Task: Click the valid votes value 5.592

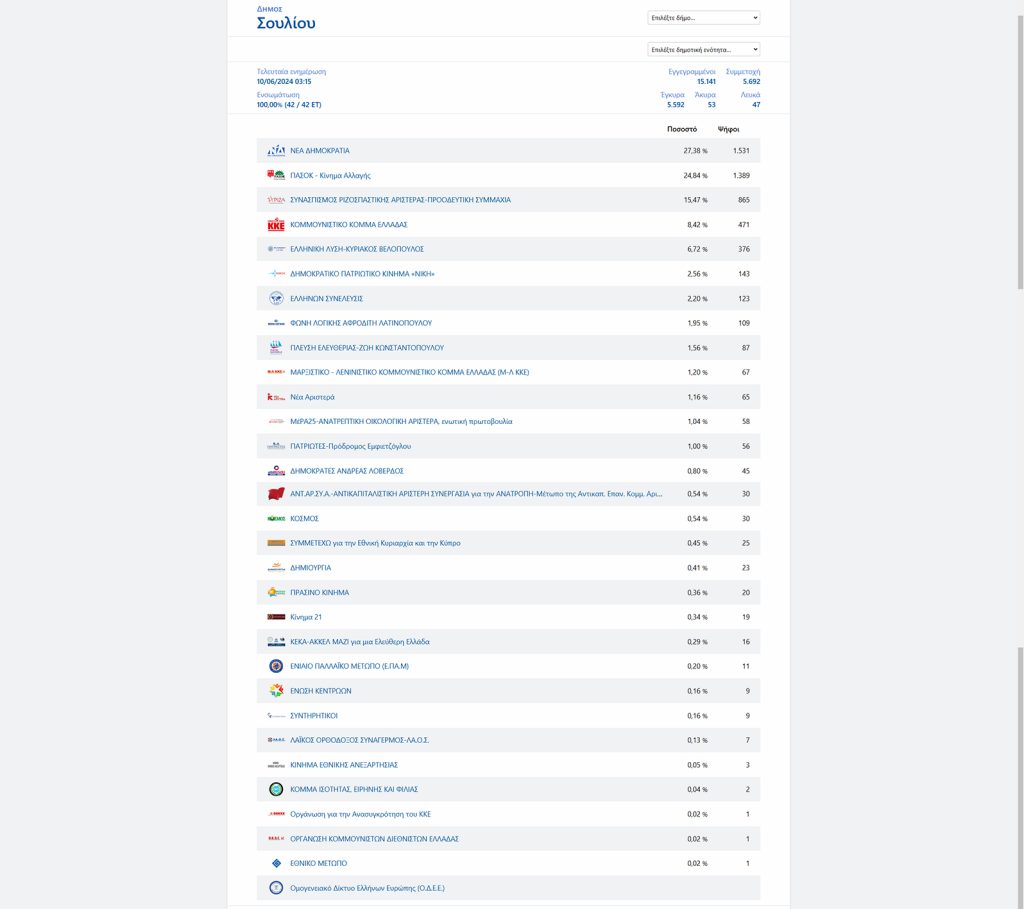Action: pos(675,104)
